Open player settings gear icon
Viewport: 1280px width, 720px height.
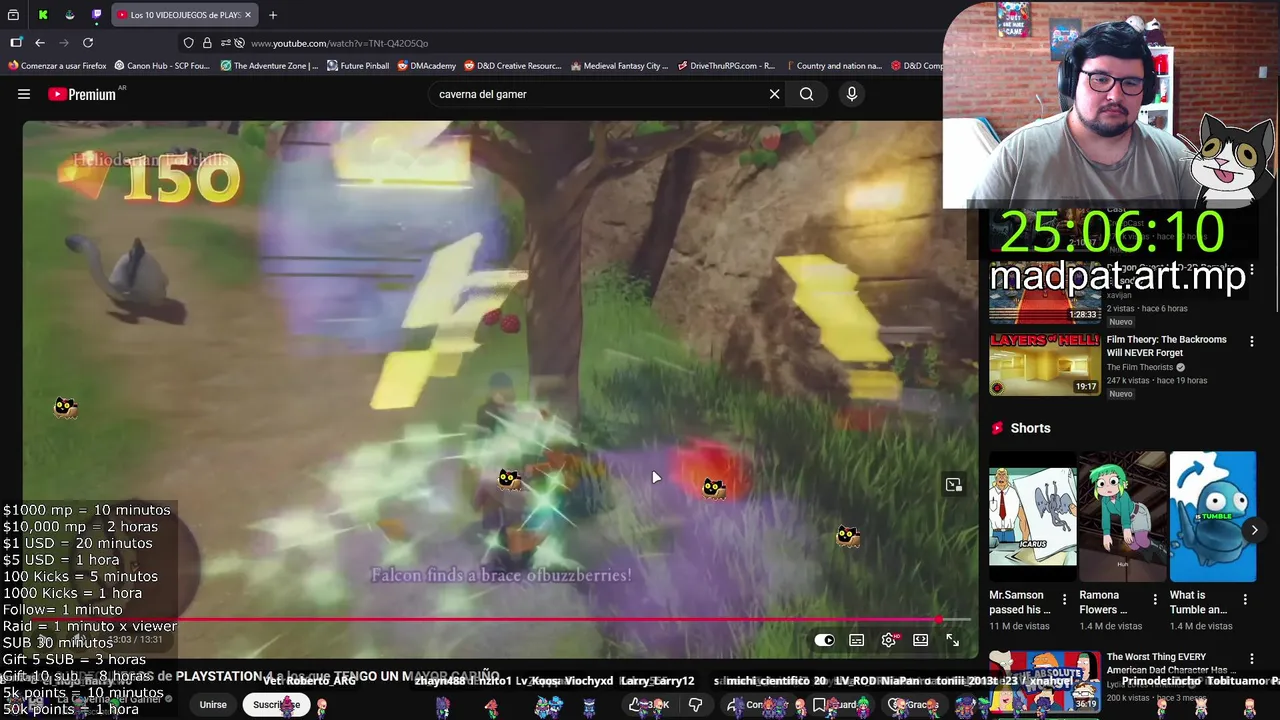pyautogui.click(x=889, y=640)
